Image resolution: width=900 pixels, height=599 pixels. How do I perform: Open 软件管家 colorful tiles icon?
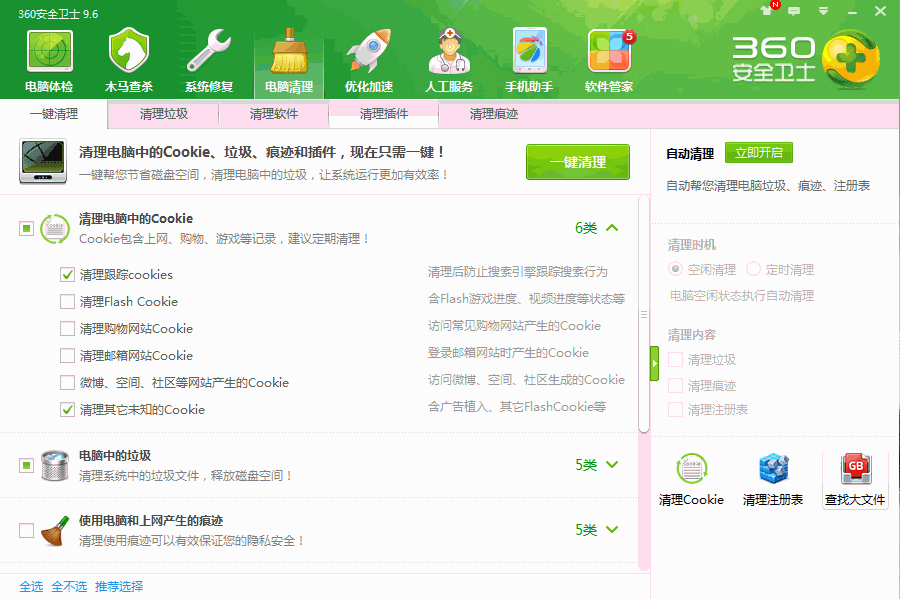click(x=609, y=50)
